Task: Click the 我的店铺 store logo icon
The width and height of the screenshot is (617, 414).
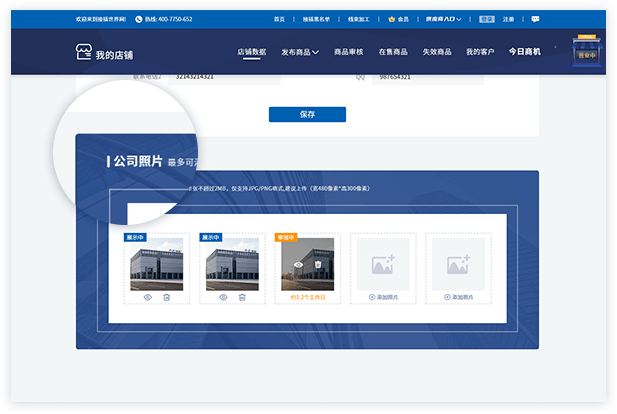Action: pyautogui.click(x=83, y=52)
